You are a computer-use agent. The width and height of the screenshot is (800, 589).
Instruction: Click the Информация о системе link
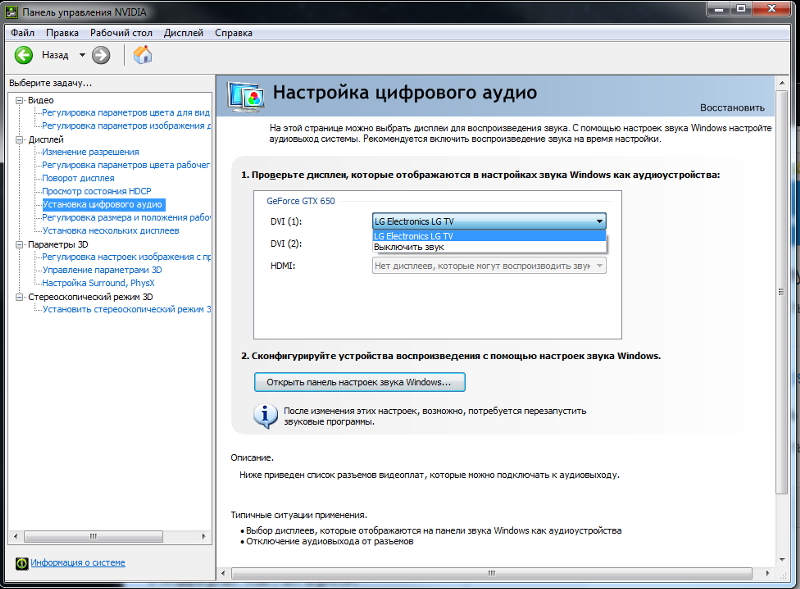pos(78,563)
